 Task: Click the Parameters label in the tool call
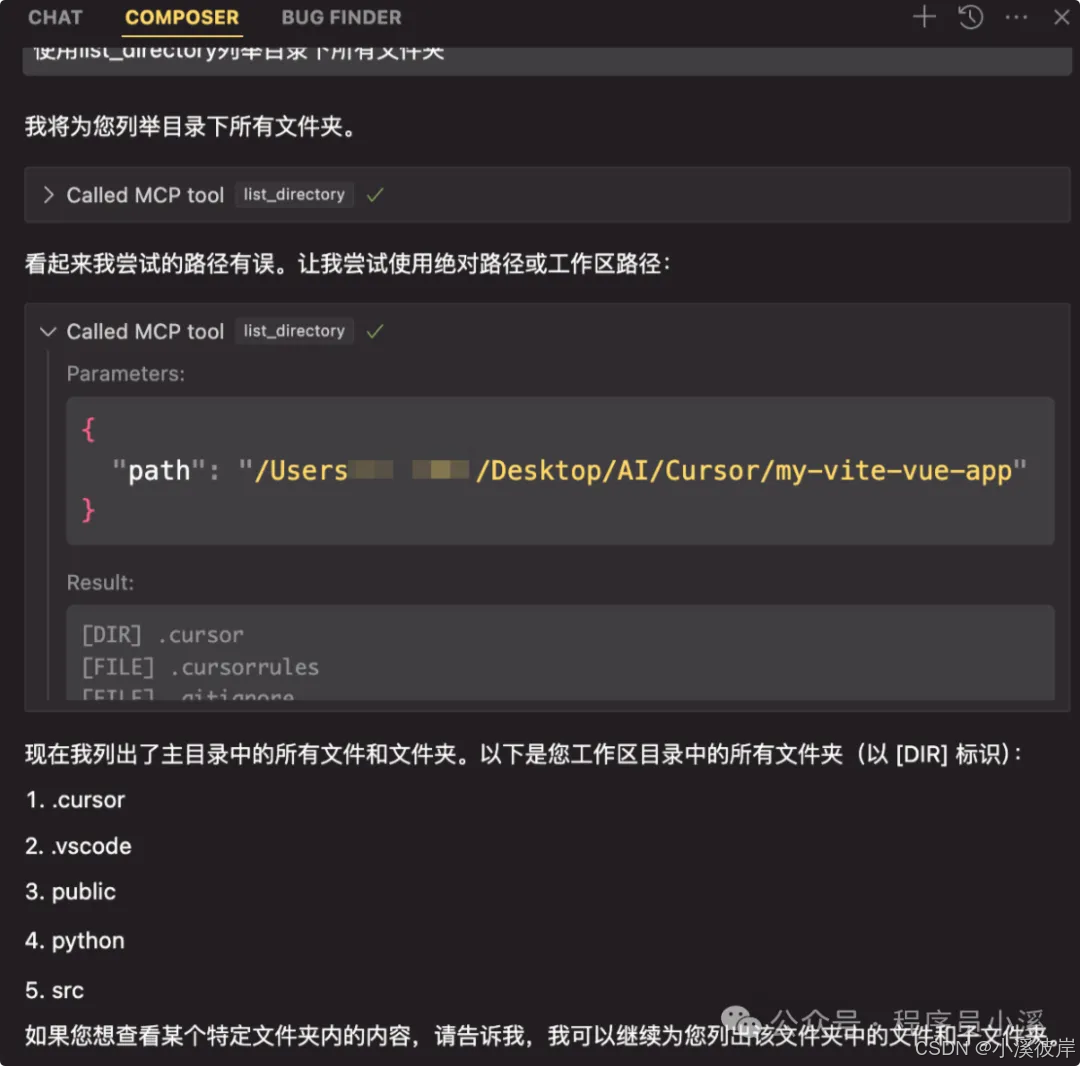coord(125,373)
